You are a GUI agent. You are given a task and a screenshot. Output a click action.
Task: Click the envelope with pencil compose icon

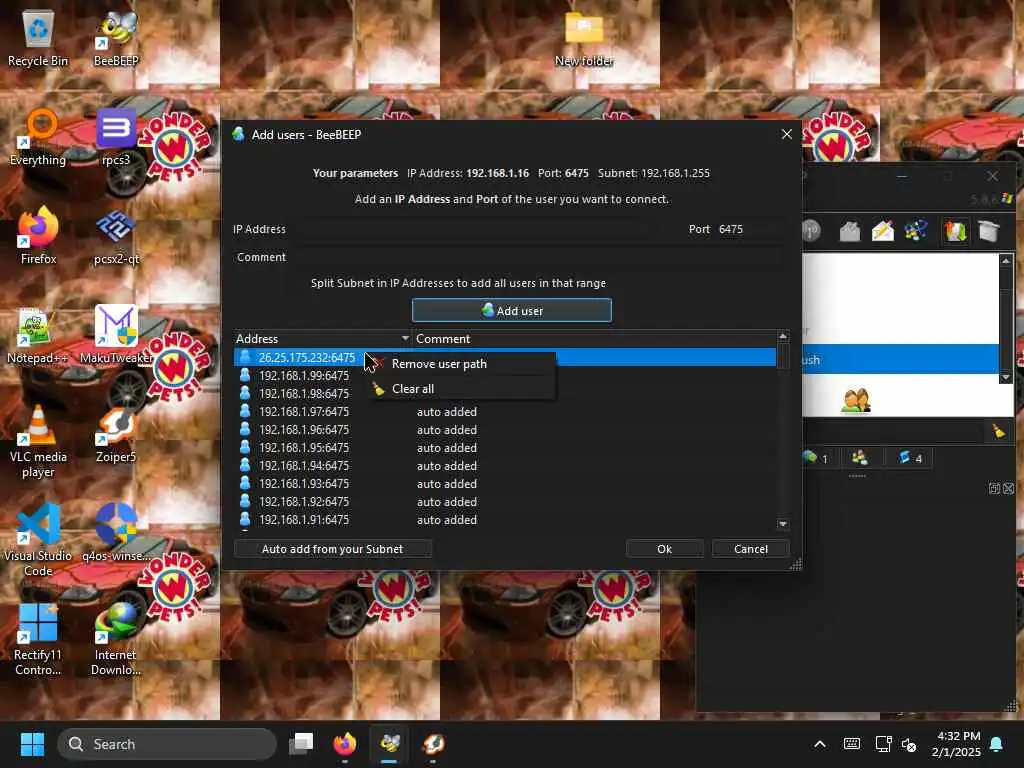point(882,231)
